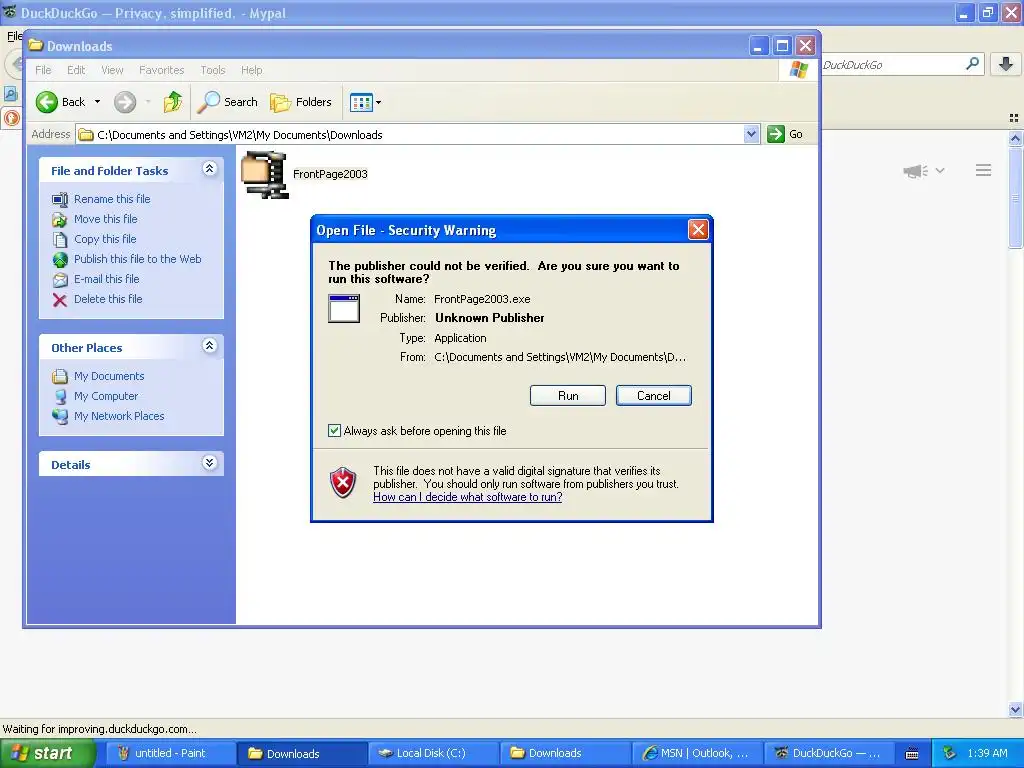Image resolution: width=1024 pixels, height=768 pixels.
Task: Click the tray icon beside the clock
Action: 949,753
